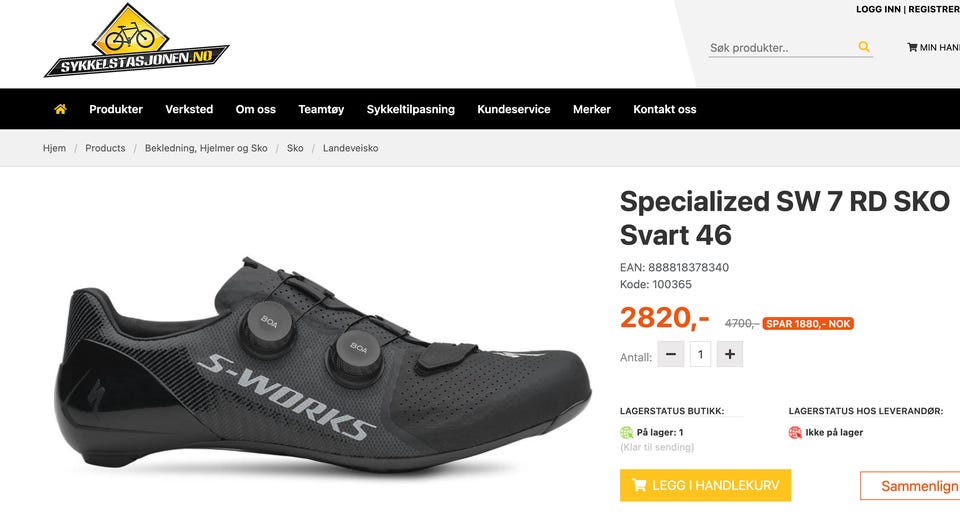Click the Sammenlign button
Viewport: 960px width, 512px height.
coord(910,486)
